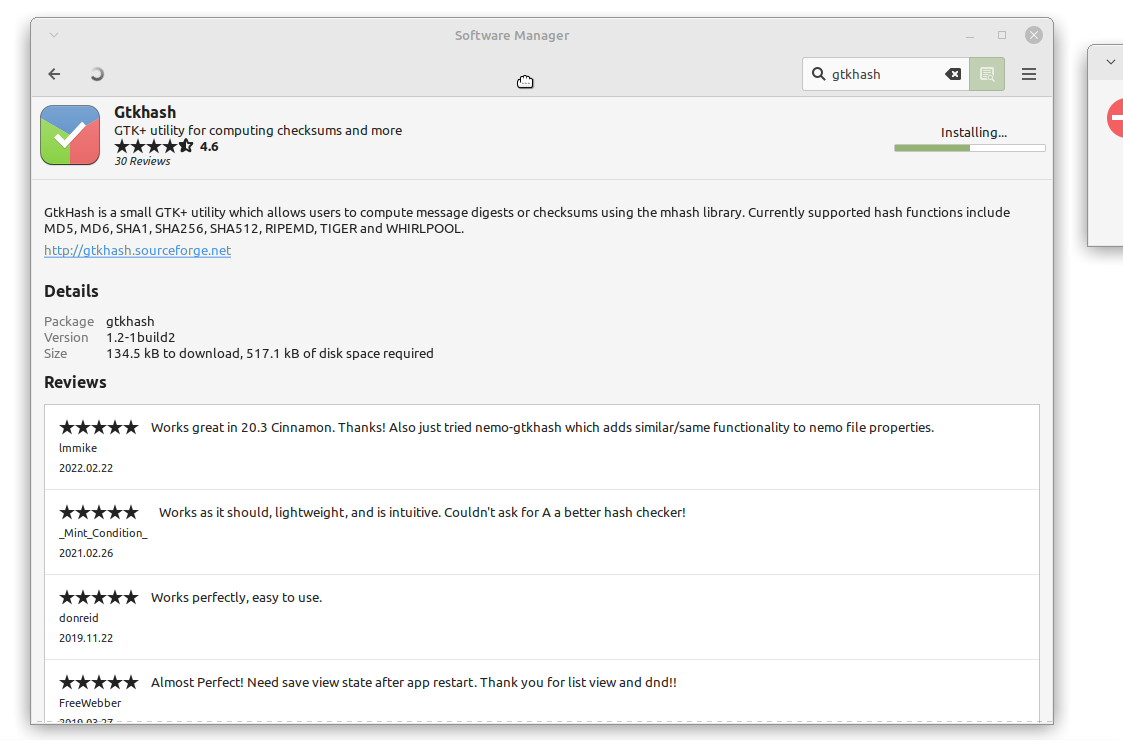
Task: Toggle the search in descriptions button
Action: pos(987,74)
